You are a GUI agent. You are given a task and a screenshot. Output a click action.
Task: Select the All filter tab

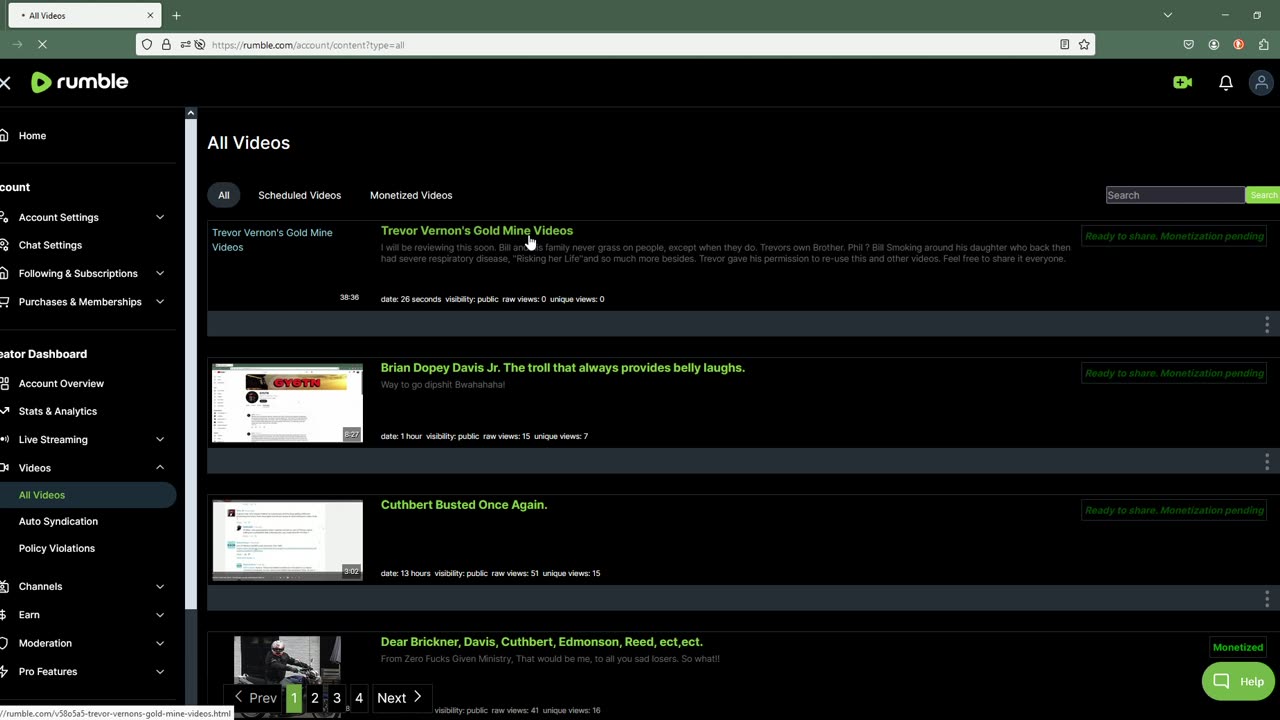click(224, 195)
